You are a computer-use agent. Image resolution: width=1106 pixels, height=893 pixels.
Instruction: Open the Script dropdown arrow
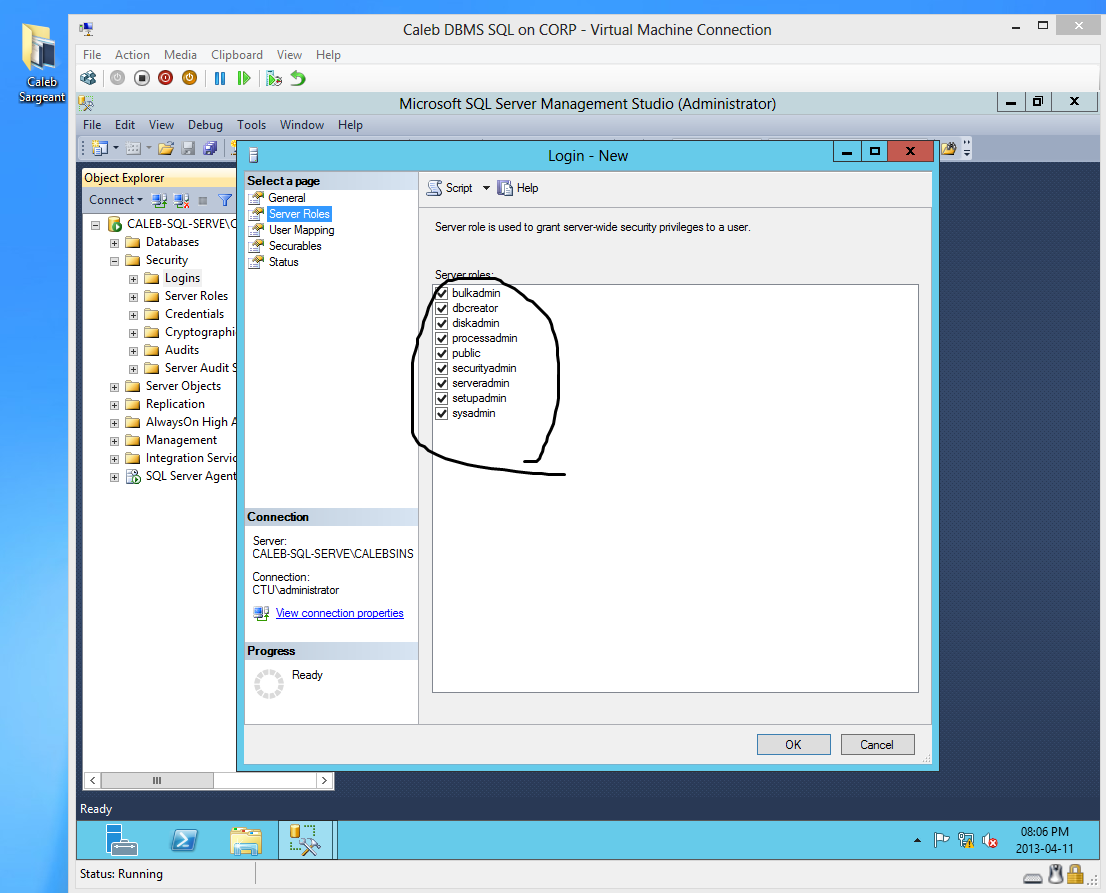[486, 188]
